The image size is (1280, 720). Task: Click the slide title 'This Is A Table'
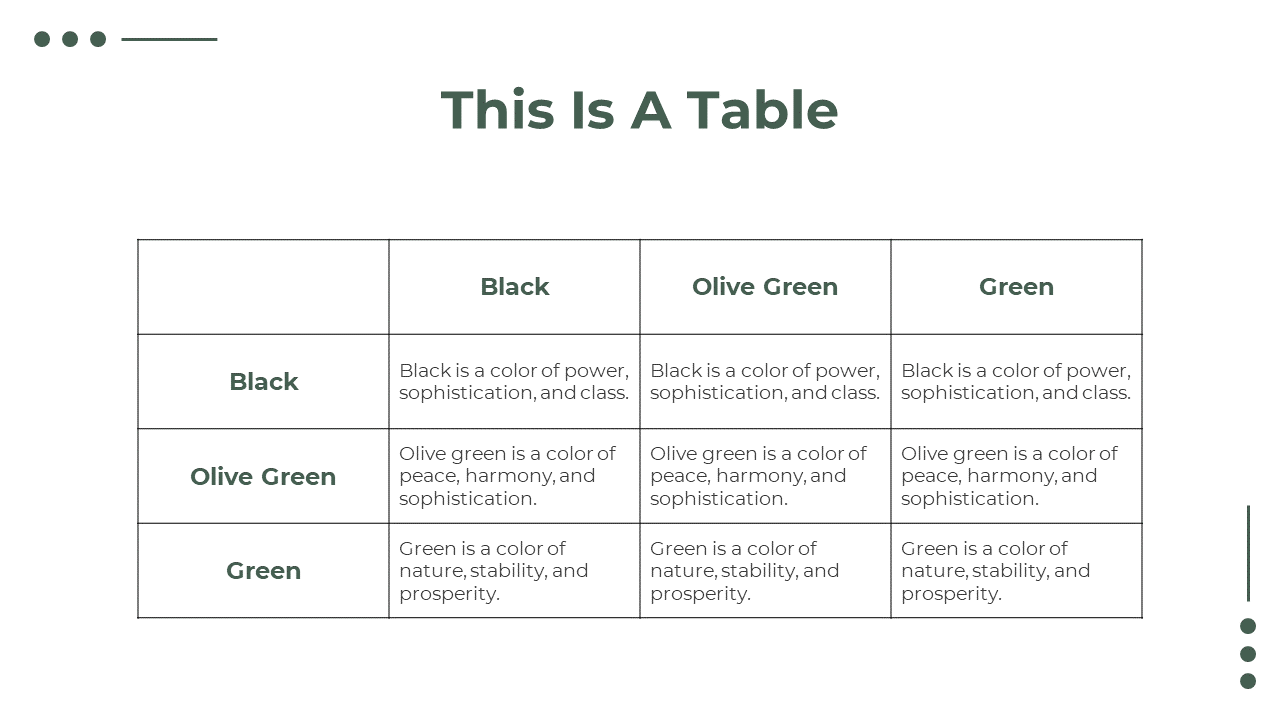coord(639,109)
